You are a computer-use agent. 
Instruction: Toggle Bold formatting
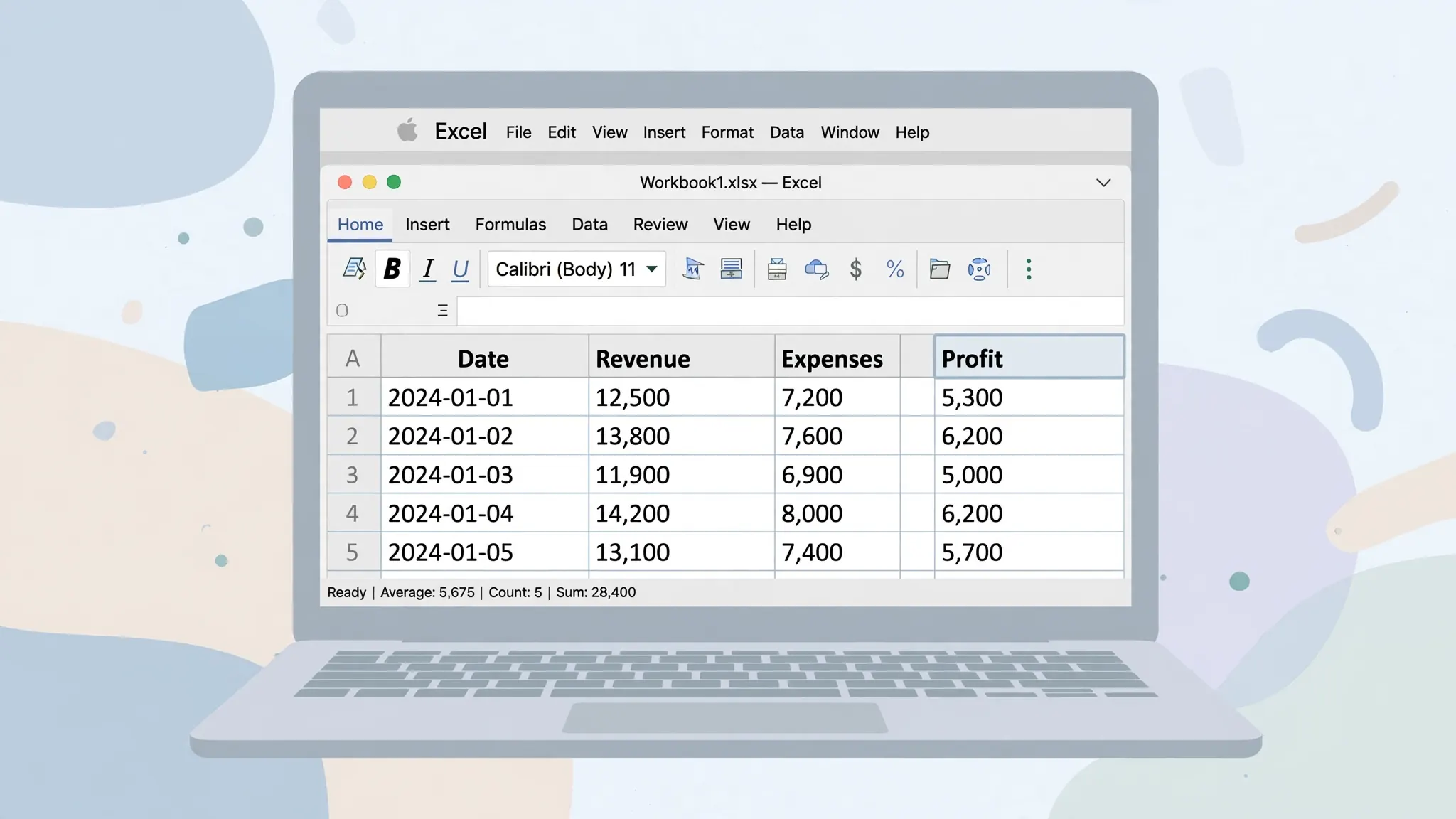tap(392, 269)
